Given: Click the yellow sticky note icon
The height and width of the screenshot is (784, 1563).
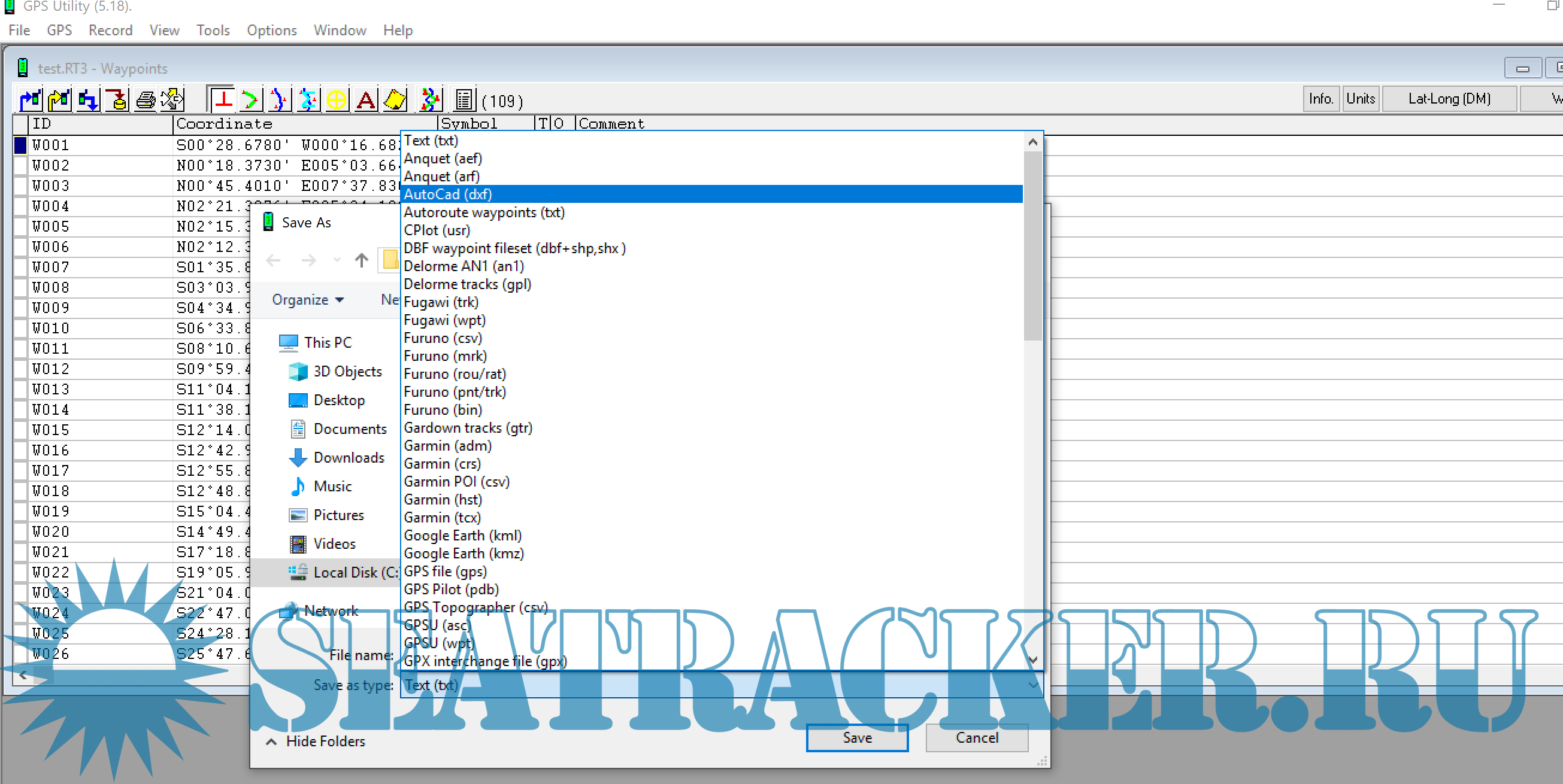Looking at the screenshot, I should 395,99.
